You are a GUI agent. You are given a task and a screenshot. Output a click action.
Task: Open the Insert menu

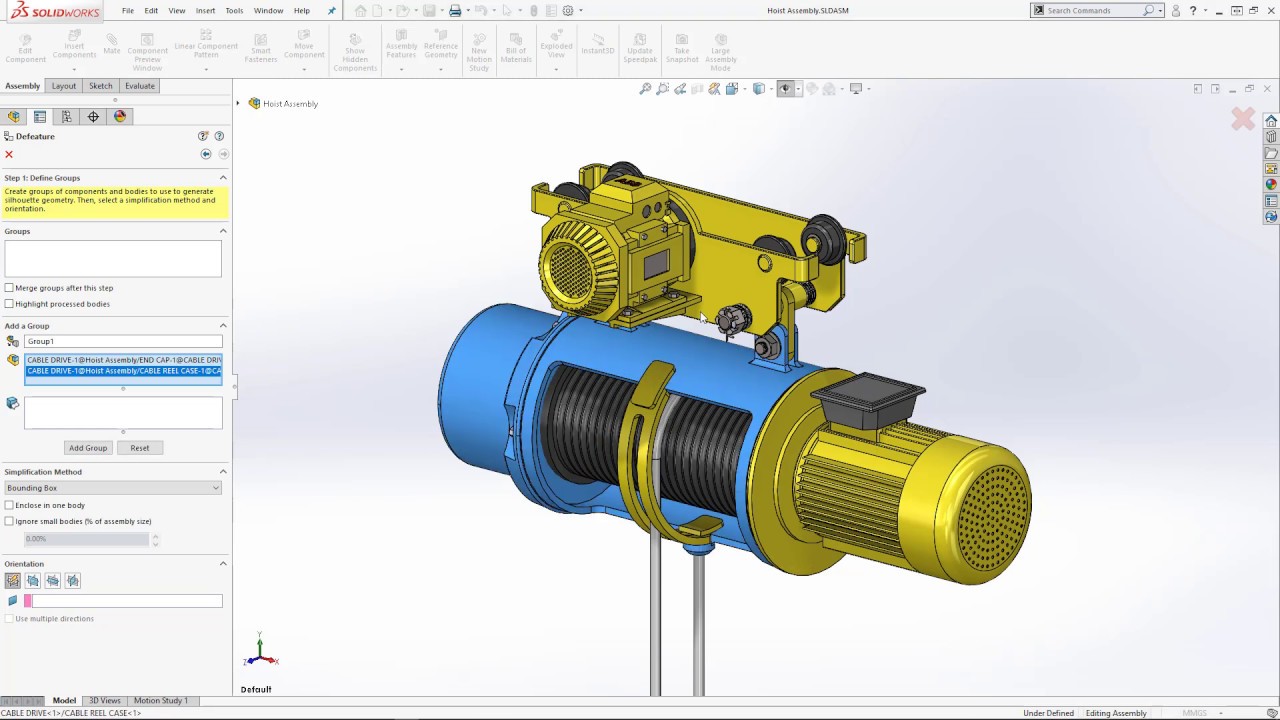[x=205, y=11]
